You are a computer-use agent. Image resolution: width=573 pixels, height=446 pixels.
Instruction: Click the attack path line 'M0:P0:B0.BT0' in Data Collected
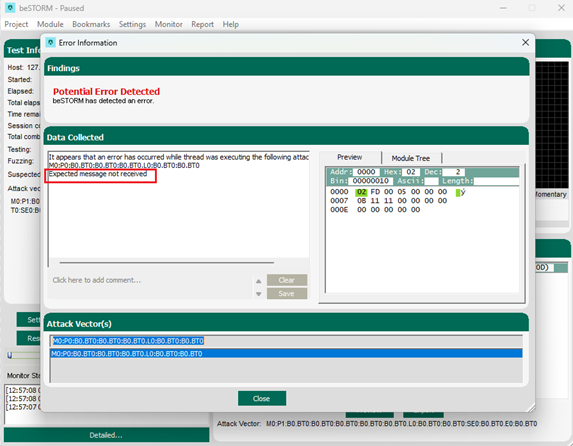pos(124,166)
